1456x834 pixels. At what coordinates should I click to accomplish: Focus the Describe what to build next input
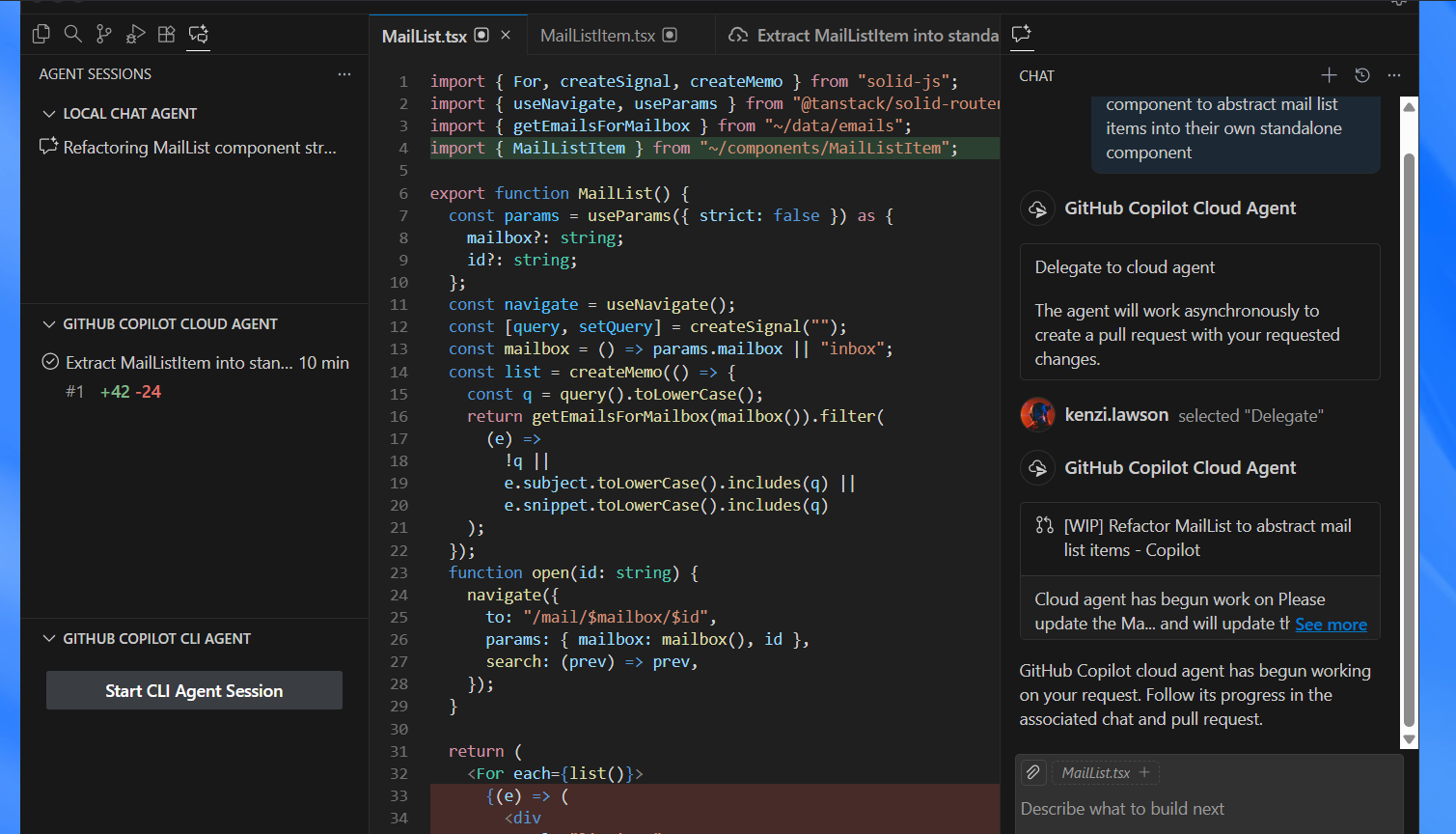[1210, 809]
